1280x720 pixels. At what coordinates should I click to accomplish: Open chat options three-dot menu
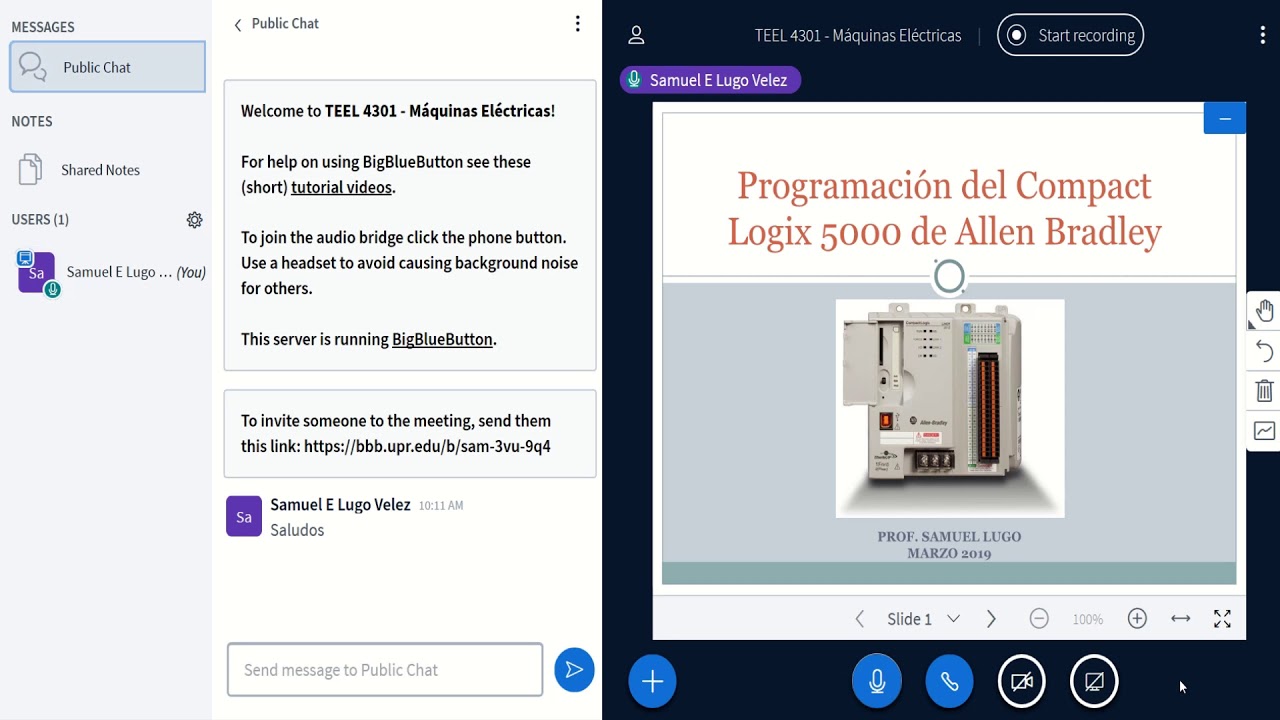point(577,24)
